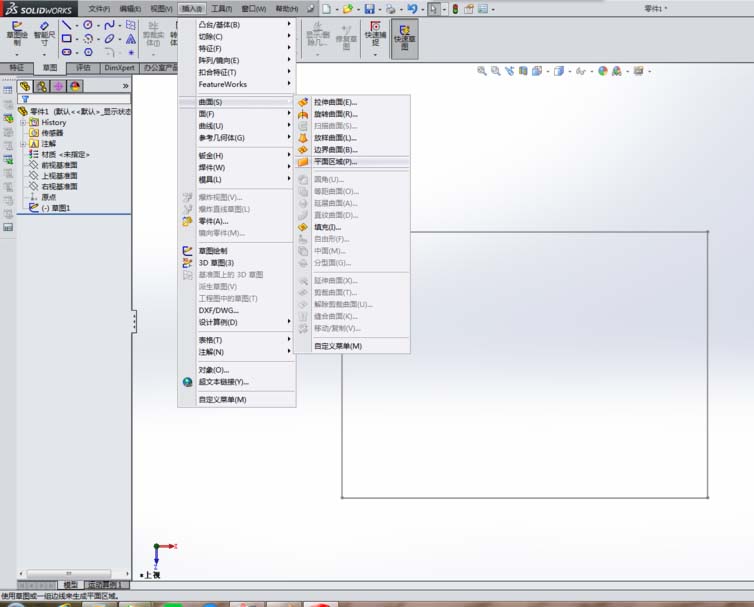This screenshot has width=754, height=607.
Task: Click the Zoom to Area icon
Action: tap(495, 71)
